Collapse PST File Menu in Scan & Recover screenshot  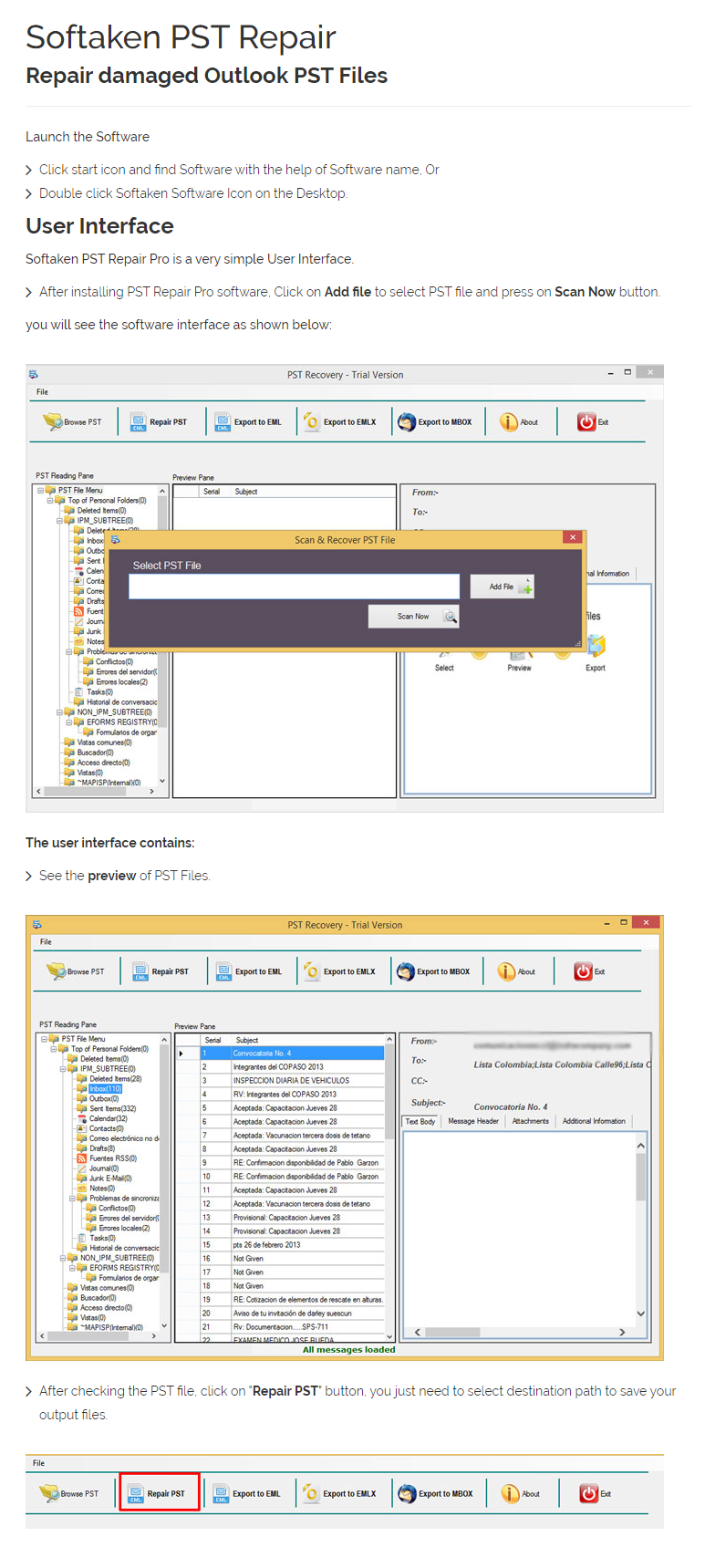click(x=40, y=490)
